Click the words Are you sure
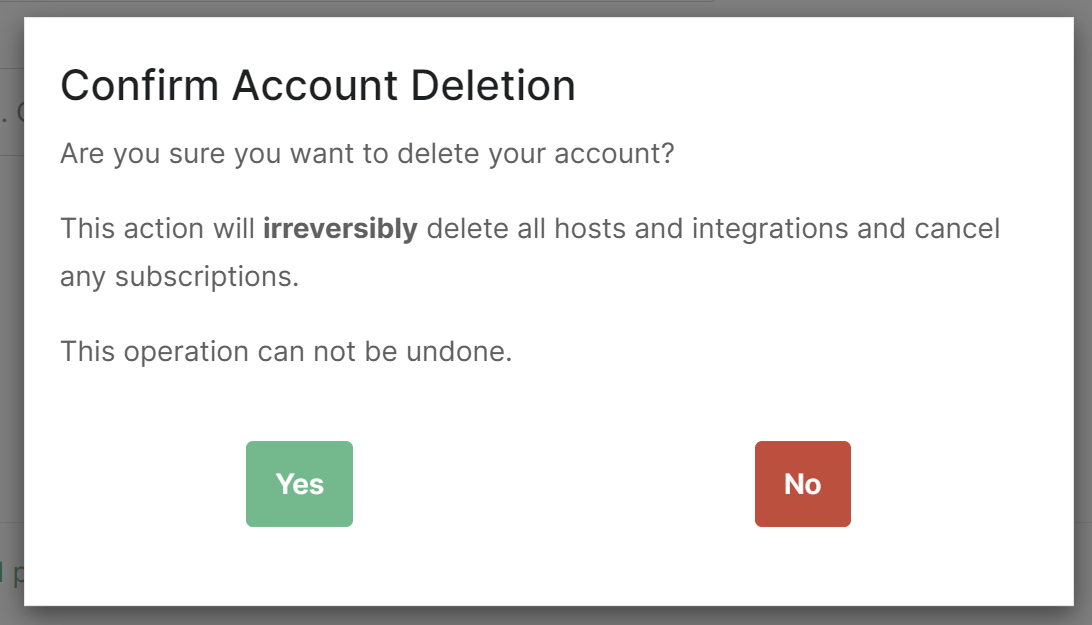 [143, 153]
